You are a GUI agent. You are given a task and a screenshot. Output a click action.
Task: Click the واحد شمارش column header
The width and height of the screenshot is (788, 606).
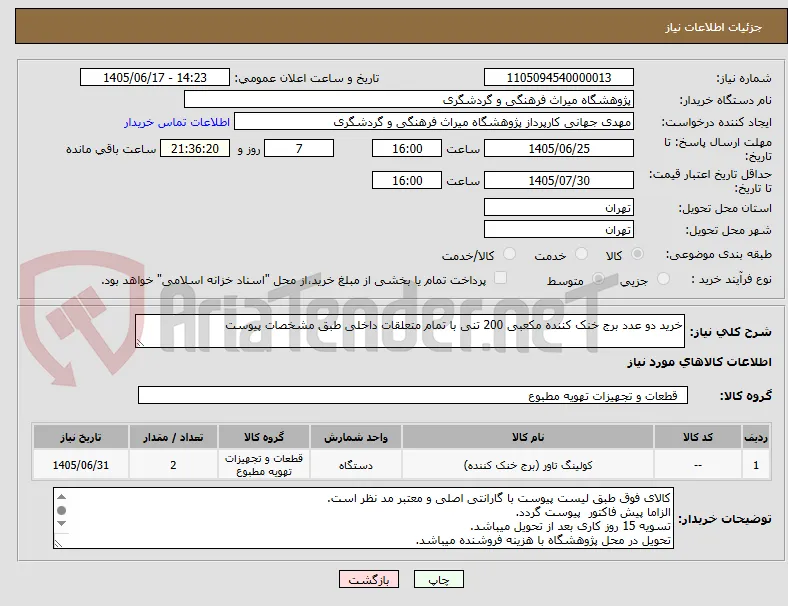pyautogui.click(x=356, y=437)
